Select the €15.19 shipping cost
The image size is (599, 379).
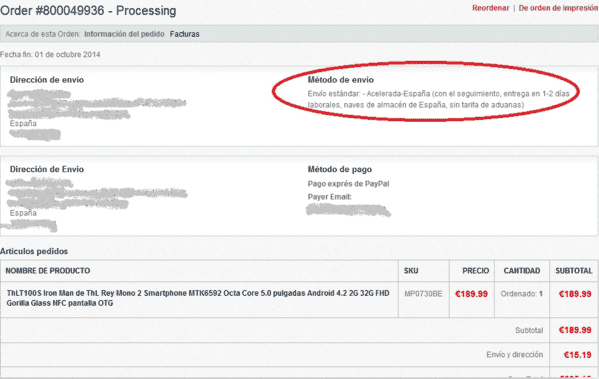(578, 355)
